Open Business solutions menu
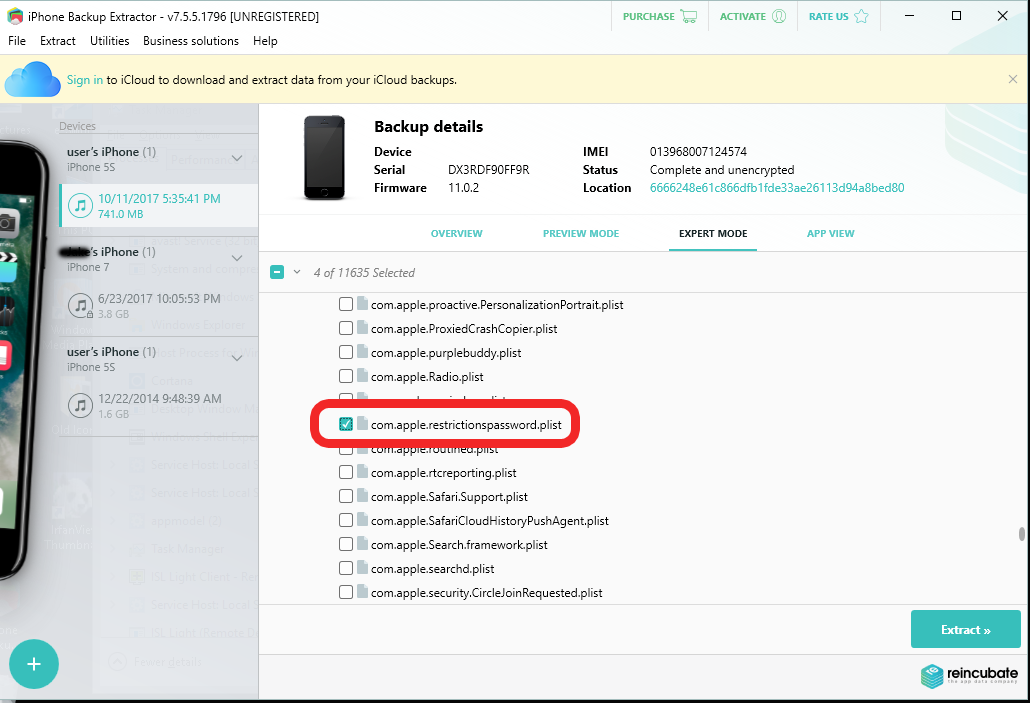 tap(191, 41)
